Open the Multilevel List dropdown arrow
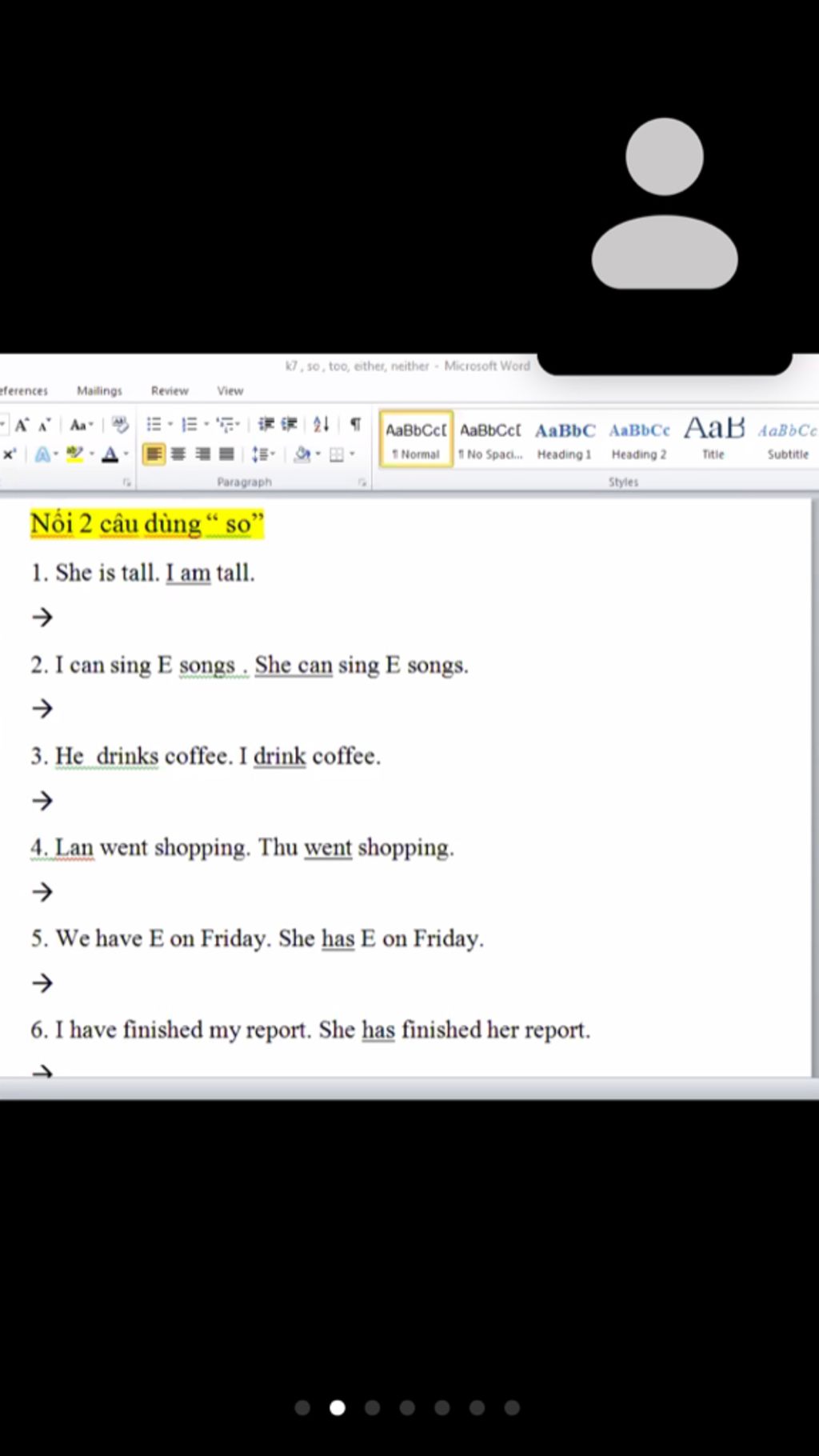819x1456 pixels. click(239, 425)
